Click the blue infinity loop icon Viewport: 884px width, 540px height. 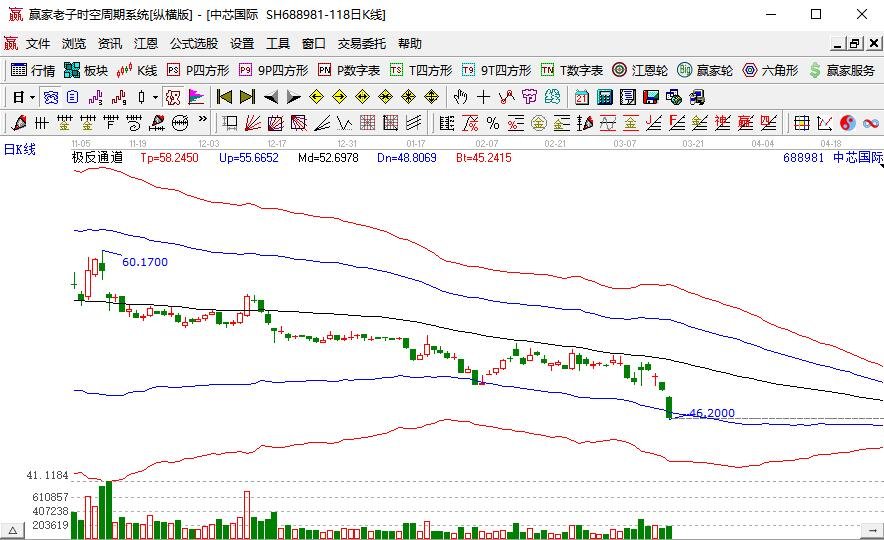870,122
